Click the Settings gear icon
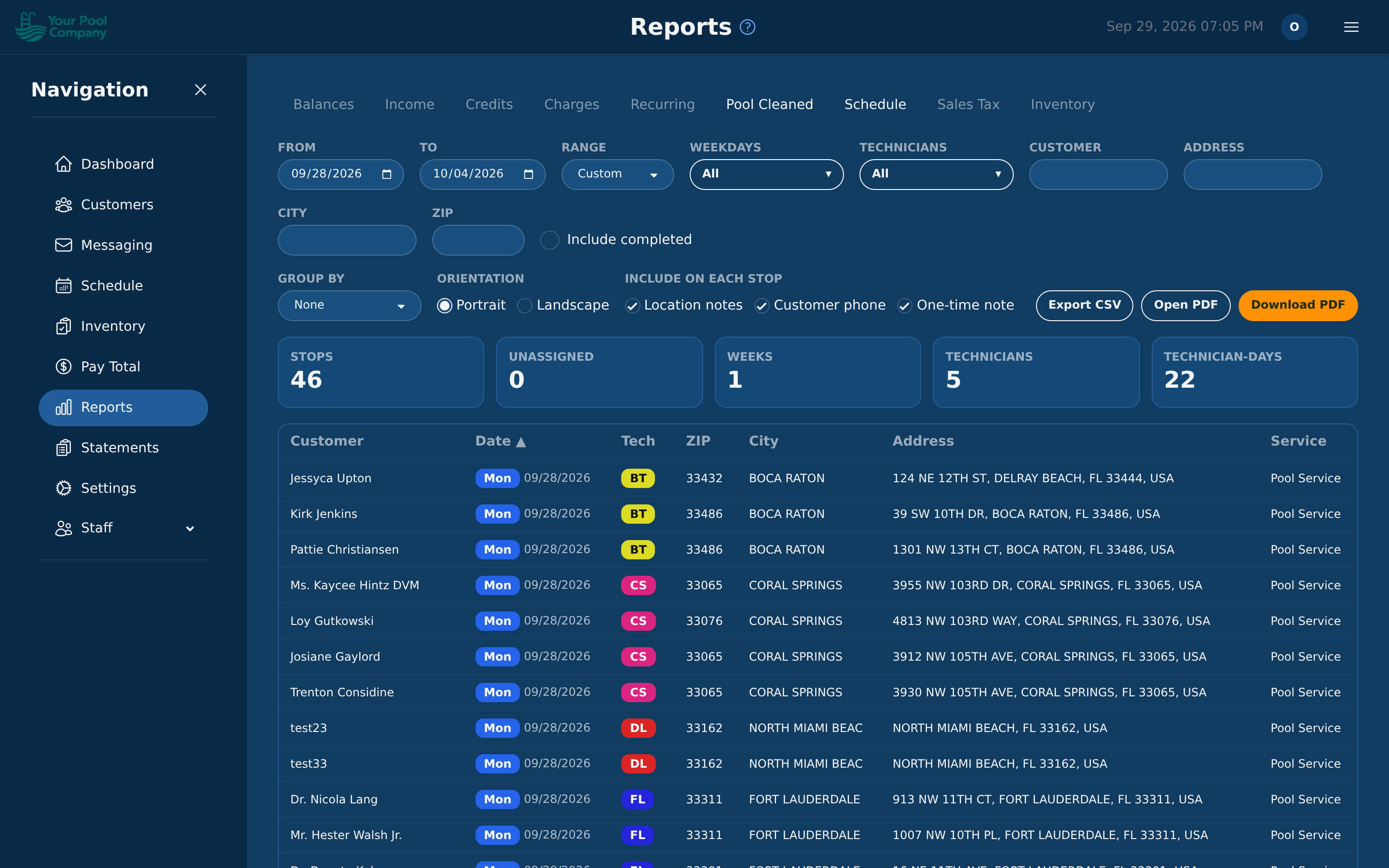The image size is (1389, 868). coord(63,488)
